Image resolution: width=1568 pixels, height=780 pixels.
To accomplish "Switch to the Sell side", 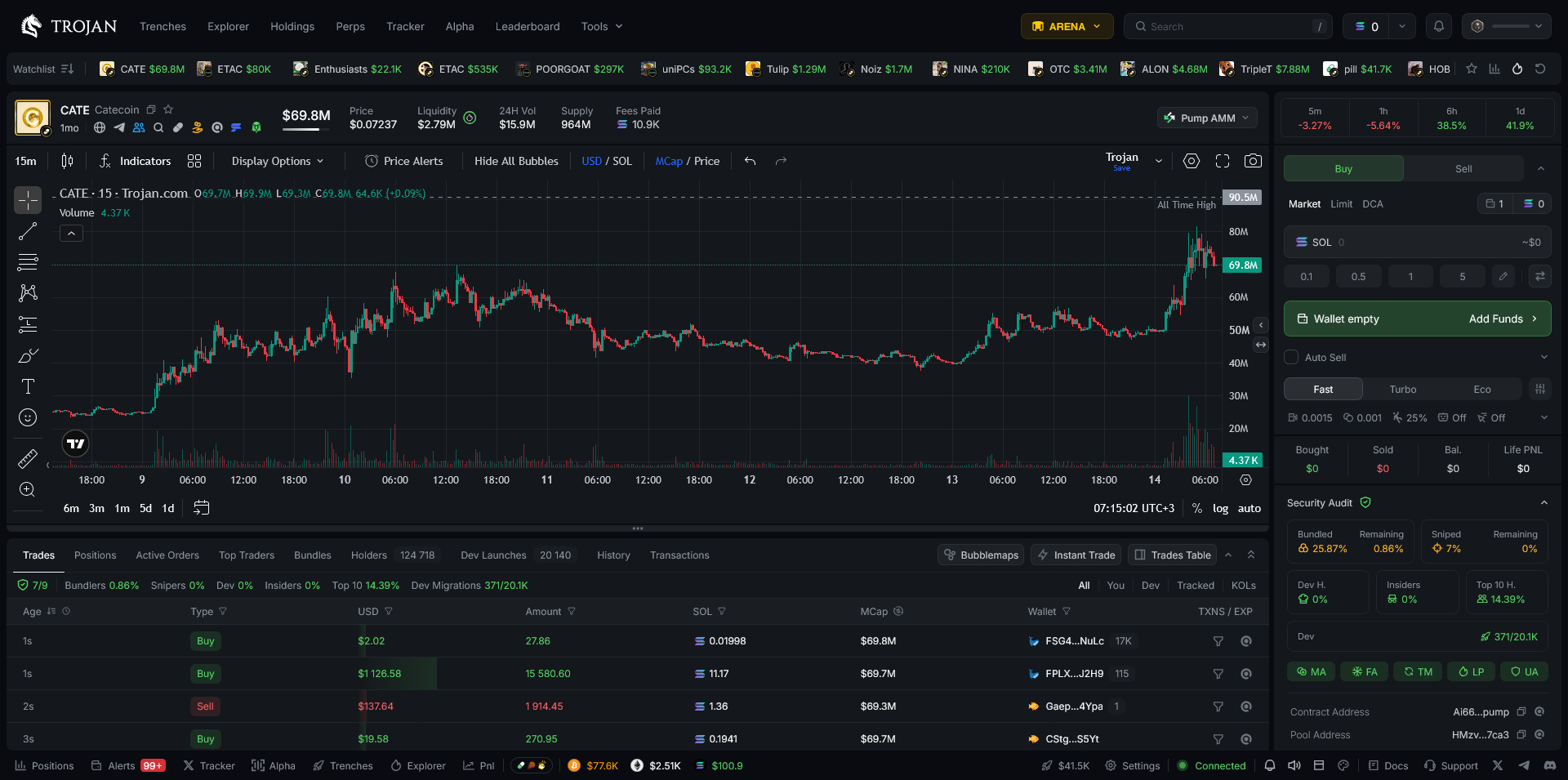I will pyautogui.click(x=1463, y=168).
